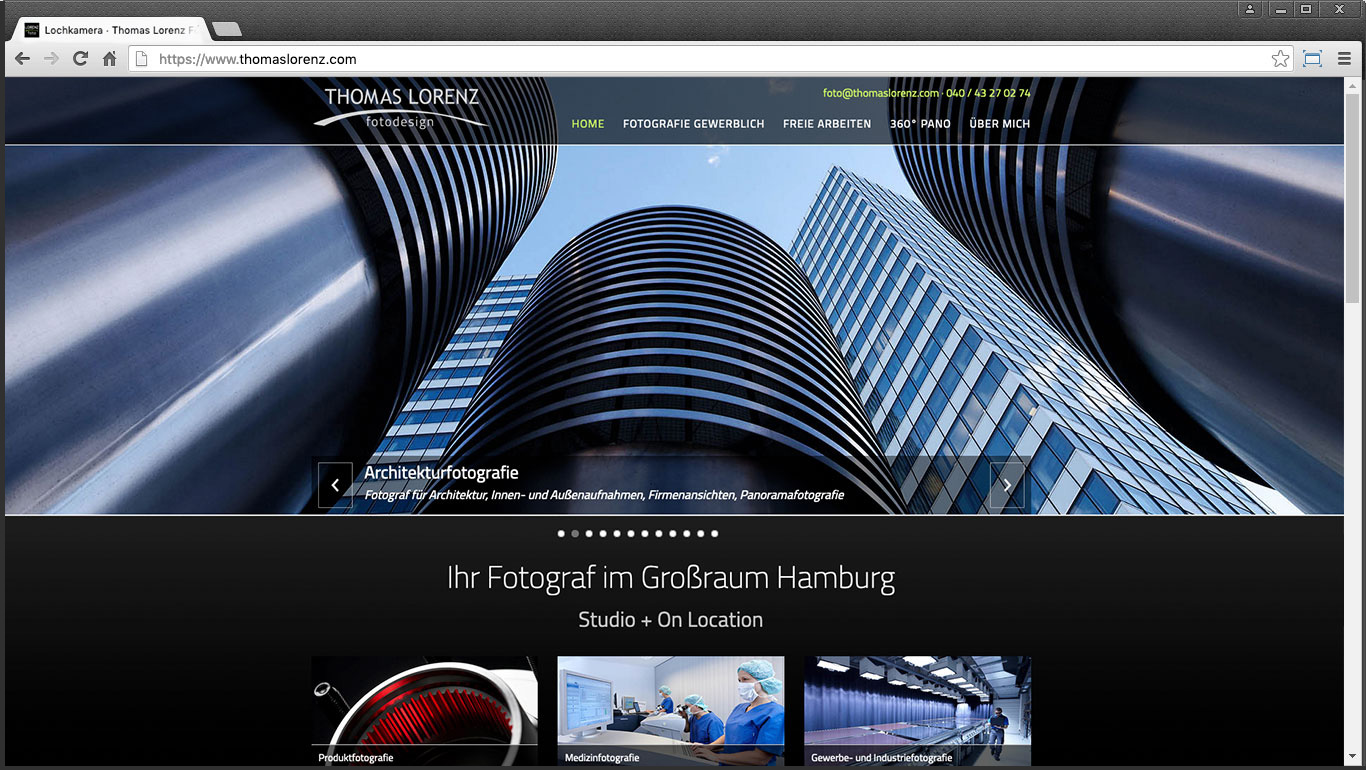Image resolution: width=1366 pixels, height=770 pixels.
Task: Open the Chrome hamburger menu
Action: click(1344, 59)
